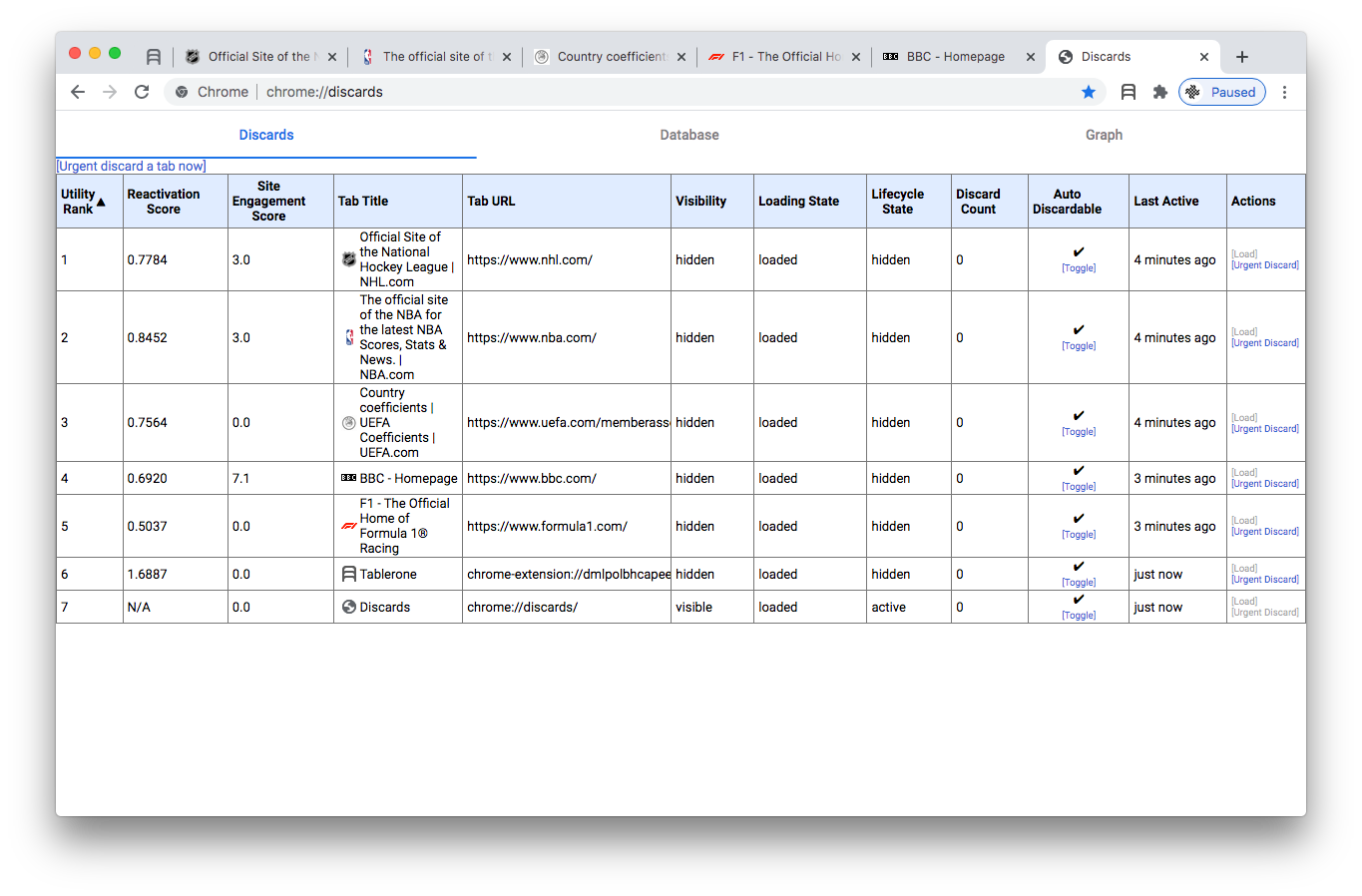The image size is (1362, 896).
Task: Urgent Discard the BBC Homepage tab
Action: [1265, 484]
